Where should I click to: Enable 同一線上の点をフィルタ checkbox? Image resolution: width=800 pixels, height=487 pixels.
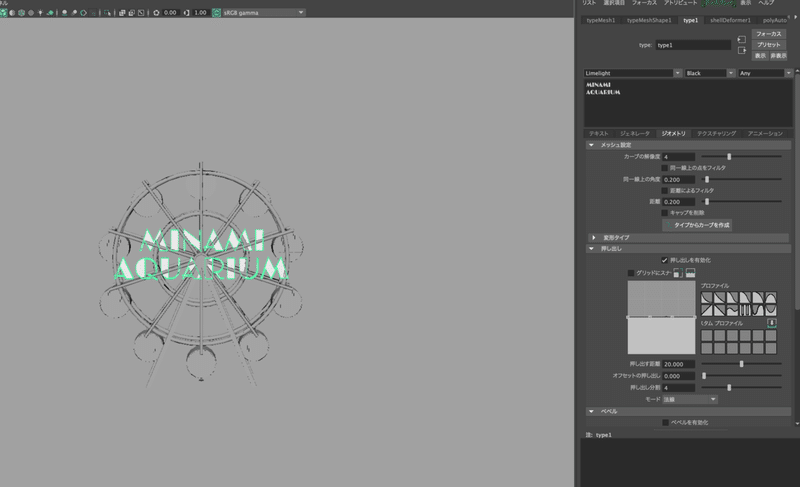(x=664, y=168)
